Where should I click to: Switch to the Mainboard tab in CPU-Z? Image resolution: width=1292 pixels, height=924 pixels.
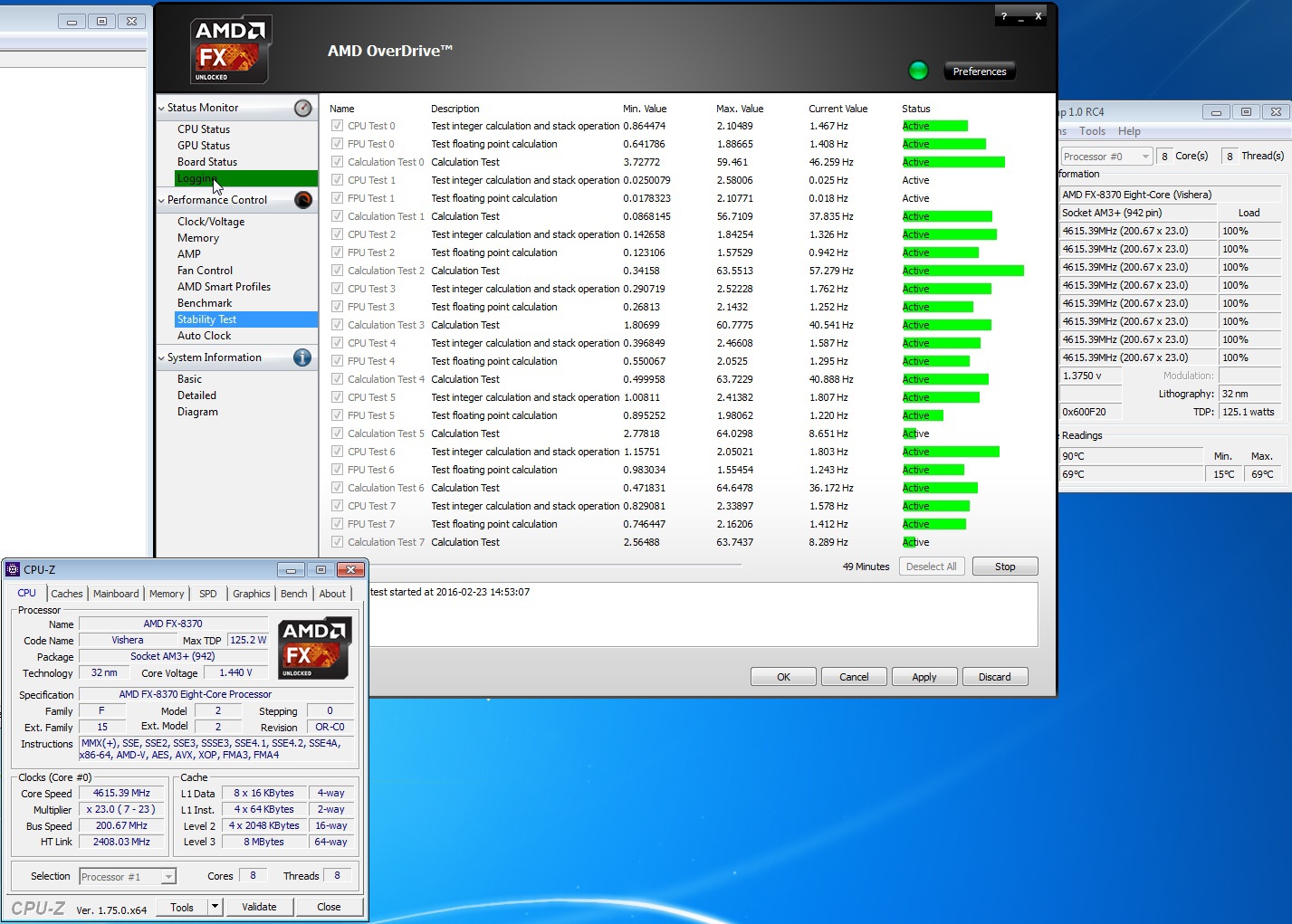click(x=116, y=594)
